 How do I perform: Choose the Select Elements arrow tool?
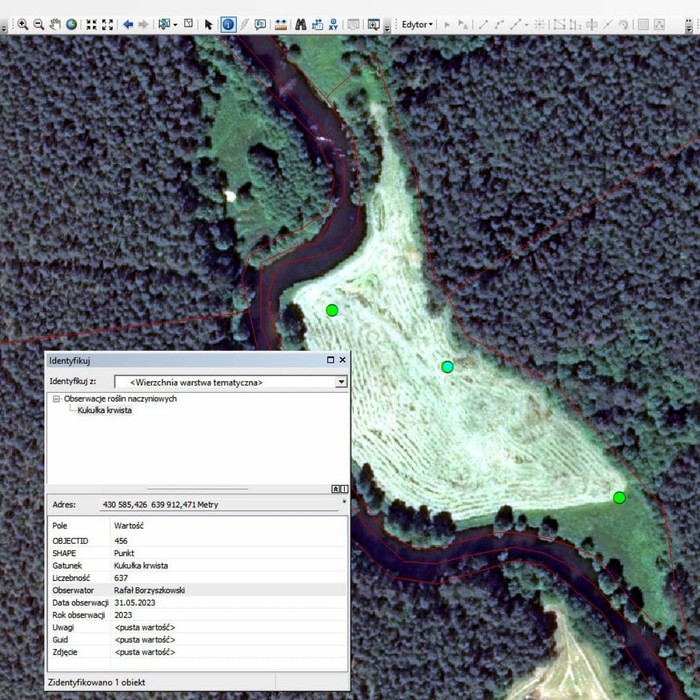209,24
